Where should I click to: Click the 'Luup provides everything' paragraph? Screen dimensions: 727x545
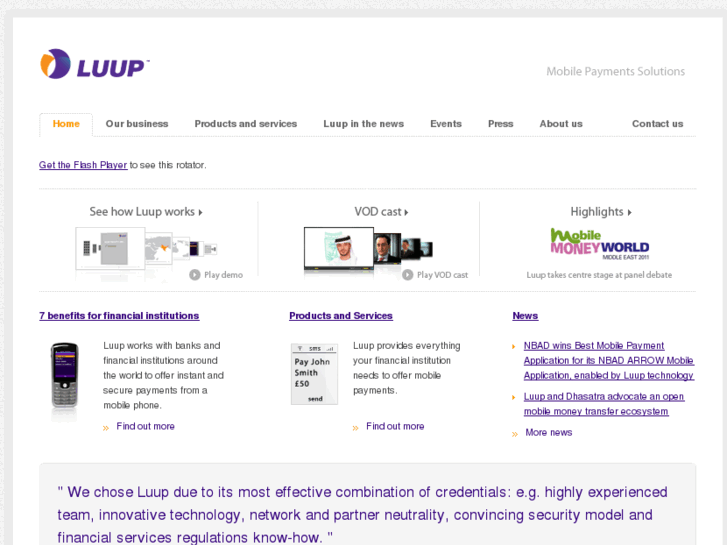click(x=407, y=368)
